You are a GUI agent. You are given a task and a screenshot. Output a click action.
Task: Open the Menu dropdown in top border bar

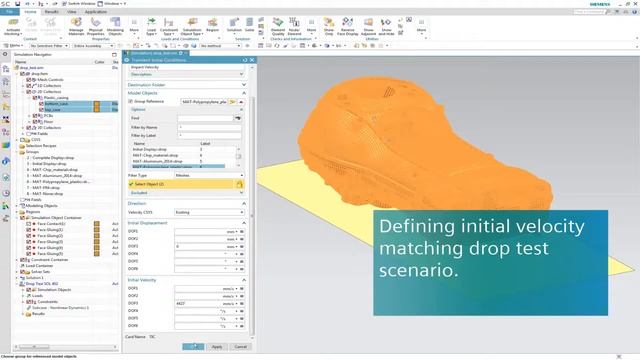pos(13,46)
